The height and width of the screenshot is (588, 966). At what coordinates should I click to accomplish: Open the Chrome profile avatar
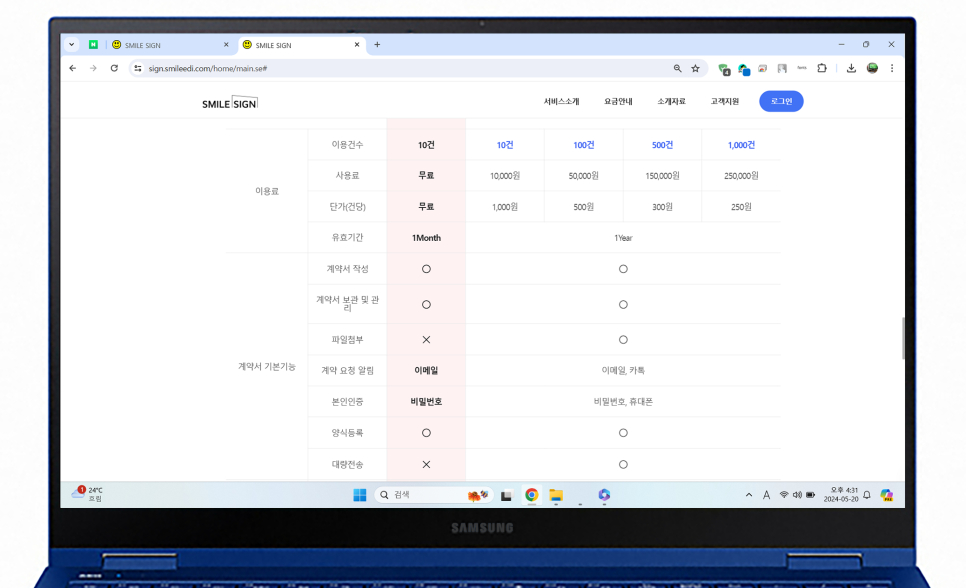click(x=872, y=68)
